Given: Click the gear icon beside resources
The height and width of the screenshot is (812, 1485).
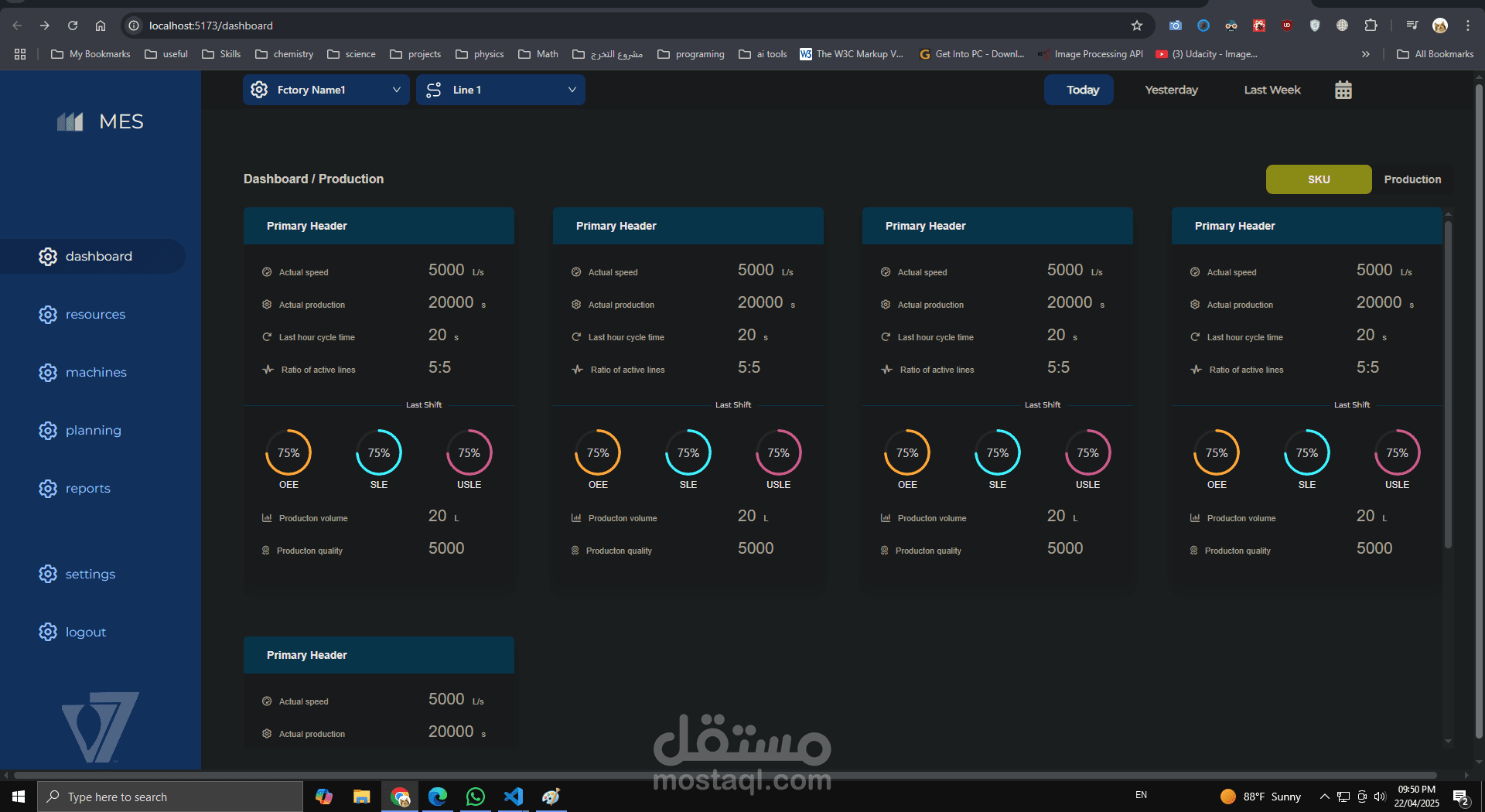Looking at the screenshot, I should (48, 314).
